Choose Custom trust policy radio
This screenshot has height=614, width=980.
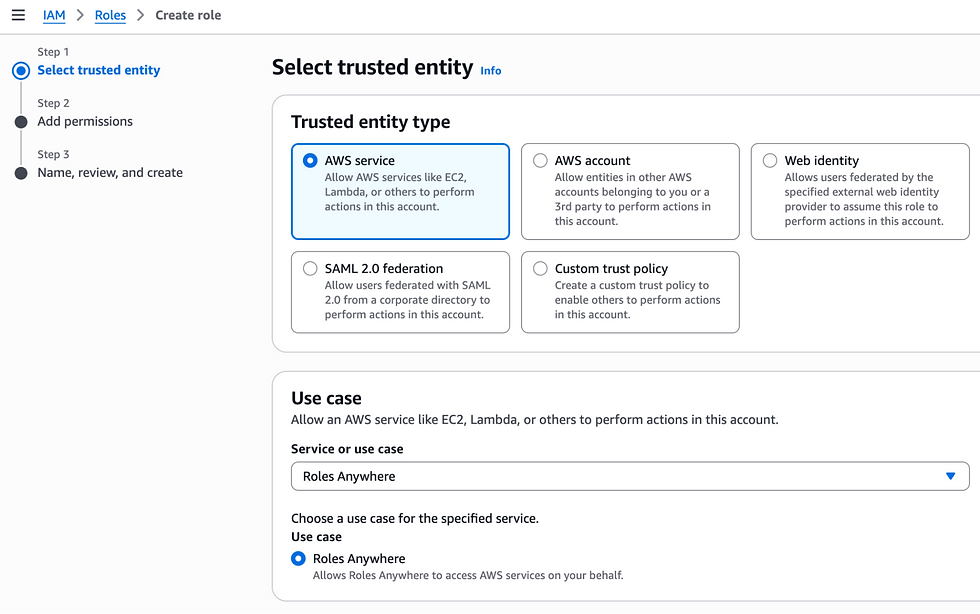click(x=540, y=268)
